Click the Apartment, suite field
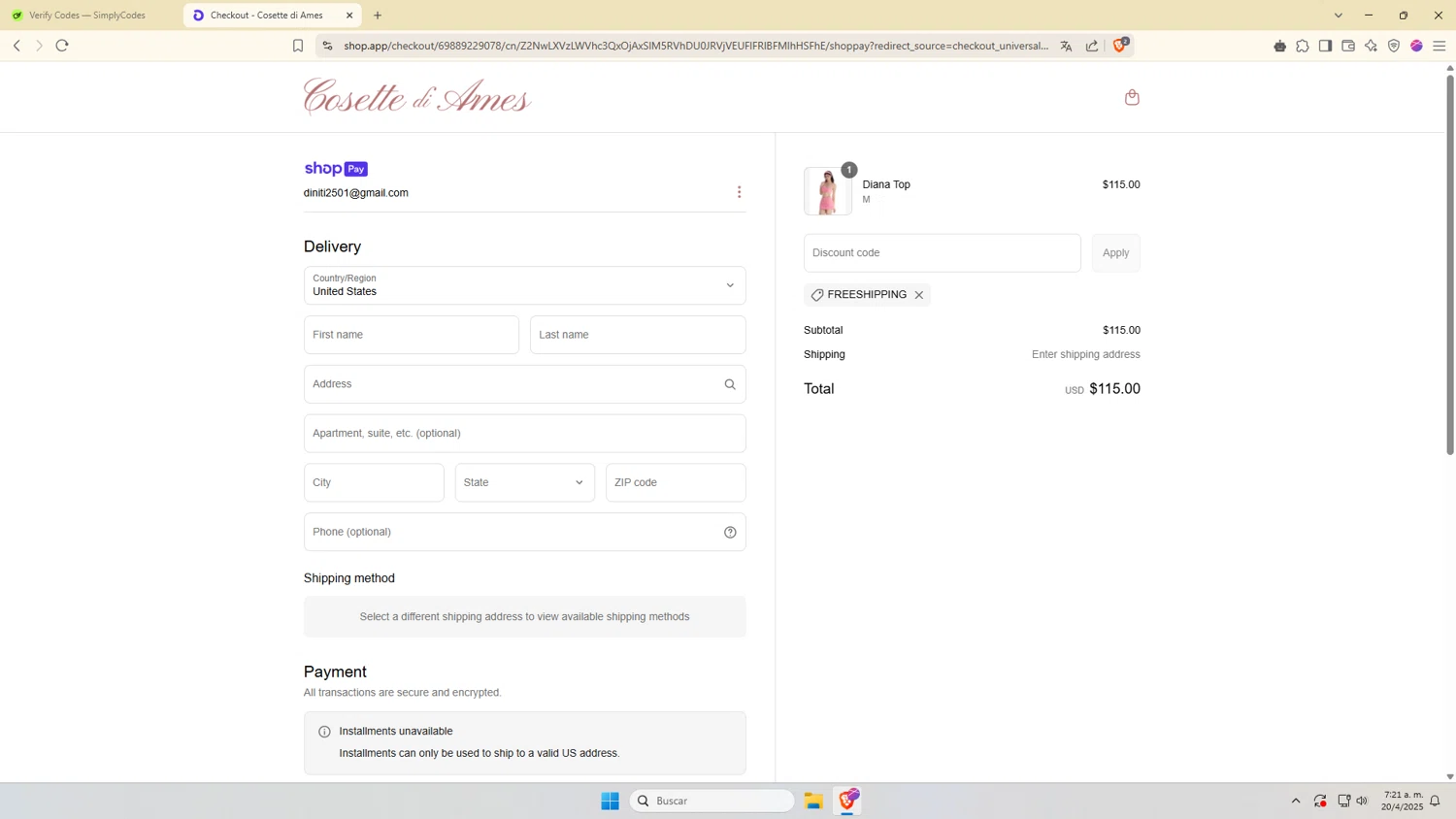Viewport: 1456px width, 819px height. tap(524, 434)
